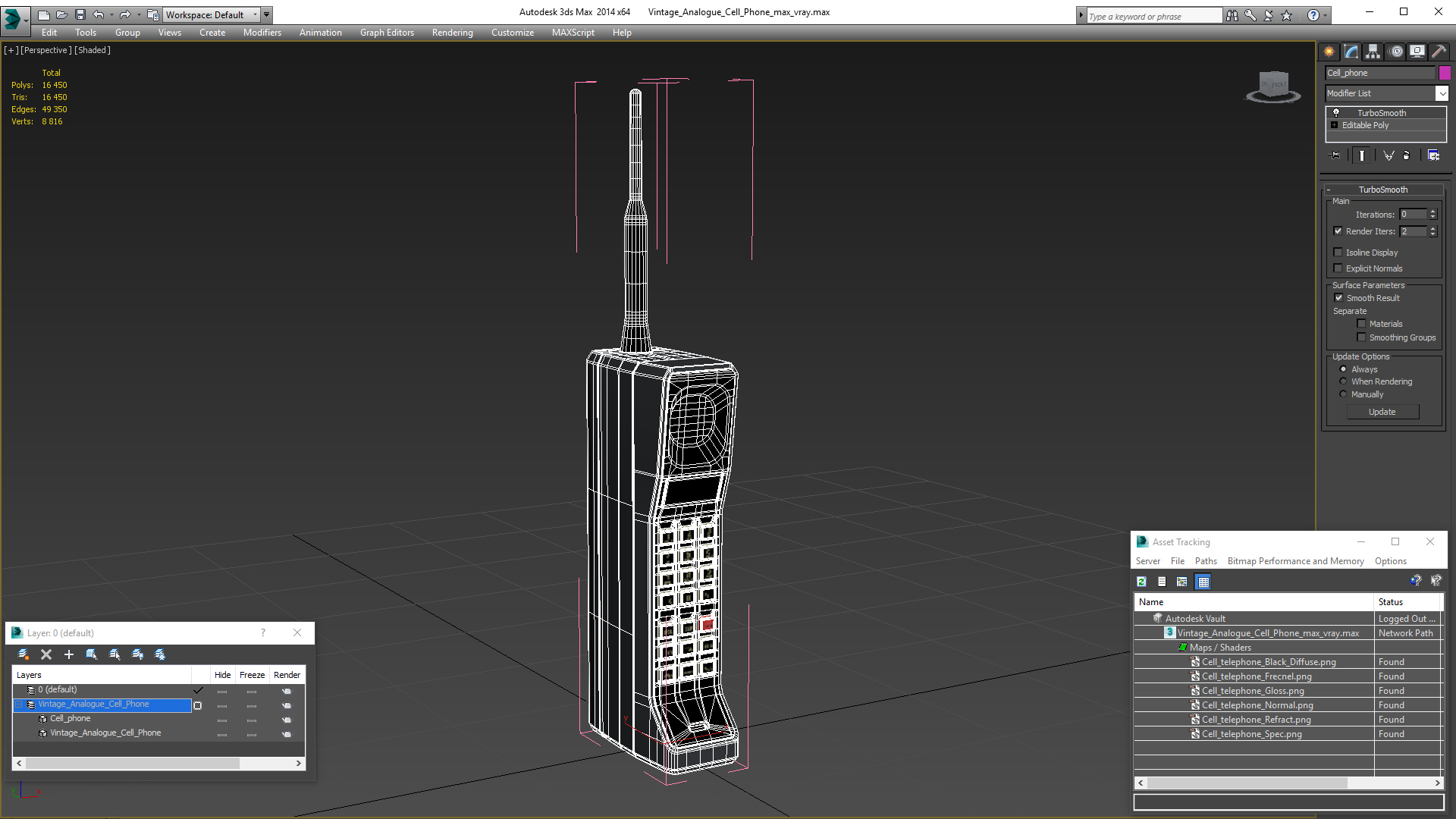Click the Freeze column header
The height and width of the screenshot is (819, 1456).
click(253, 675)
